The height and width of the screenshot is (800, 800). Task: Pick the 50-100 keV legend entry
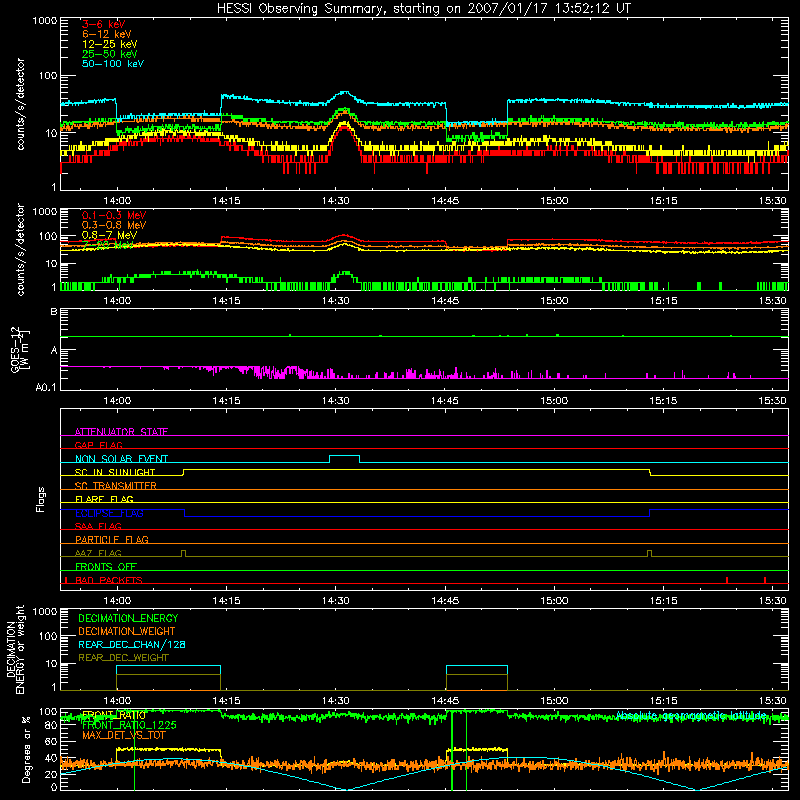(113, 64)
